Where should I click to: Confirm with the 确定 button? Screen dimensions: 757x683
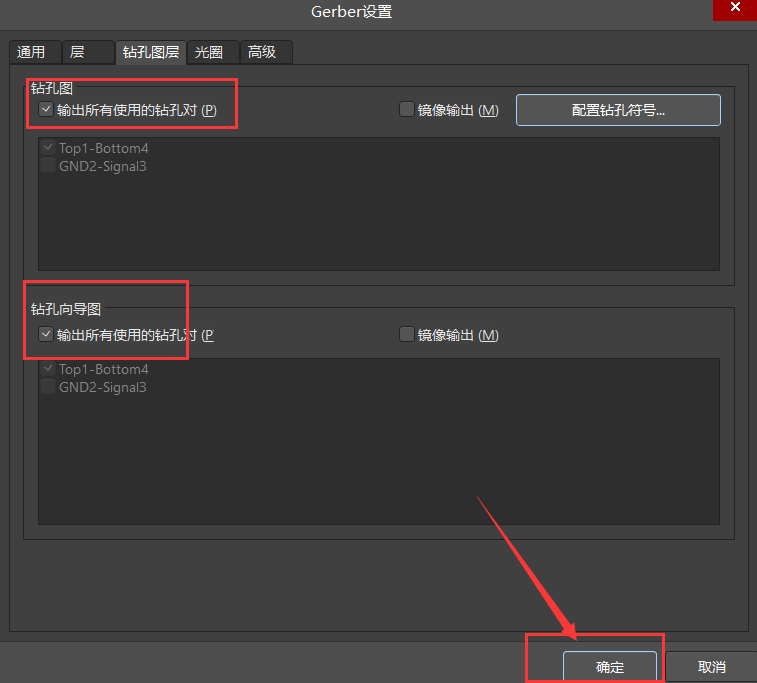610,667
